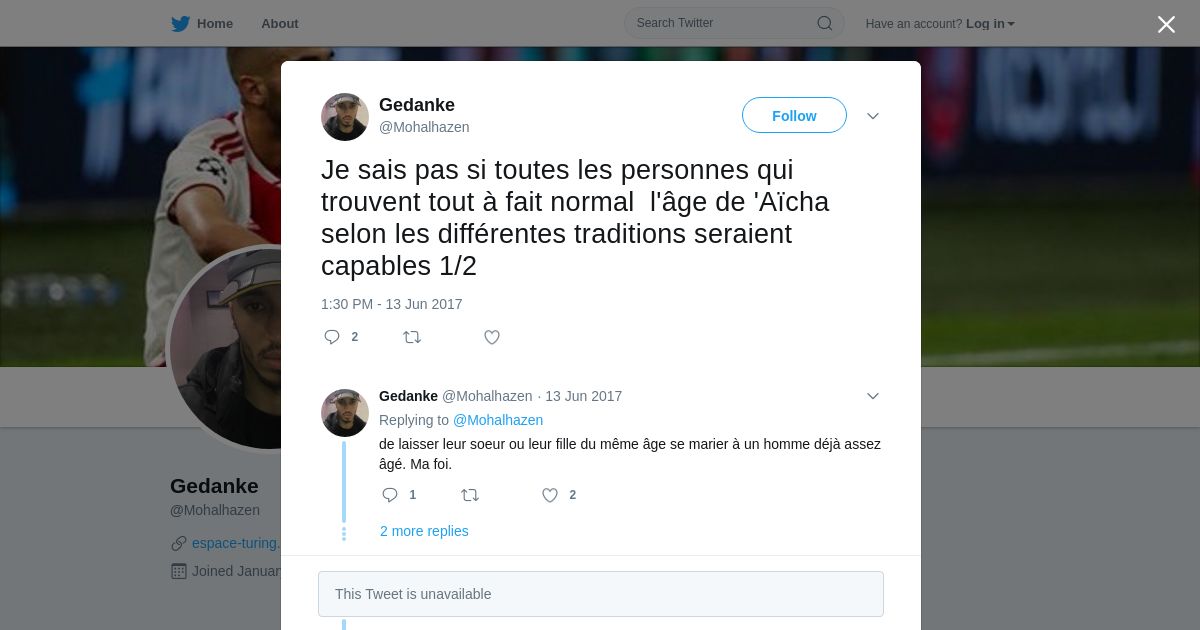
Task: Retweet the second Gedanke tweet
Action: (x=470, y=495)
